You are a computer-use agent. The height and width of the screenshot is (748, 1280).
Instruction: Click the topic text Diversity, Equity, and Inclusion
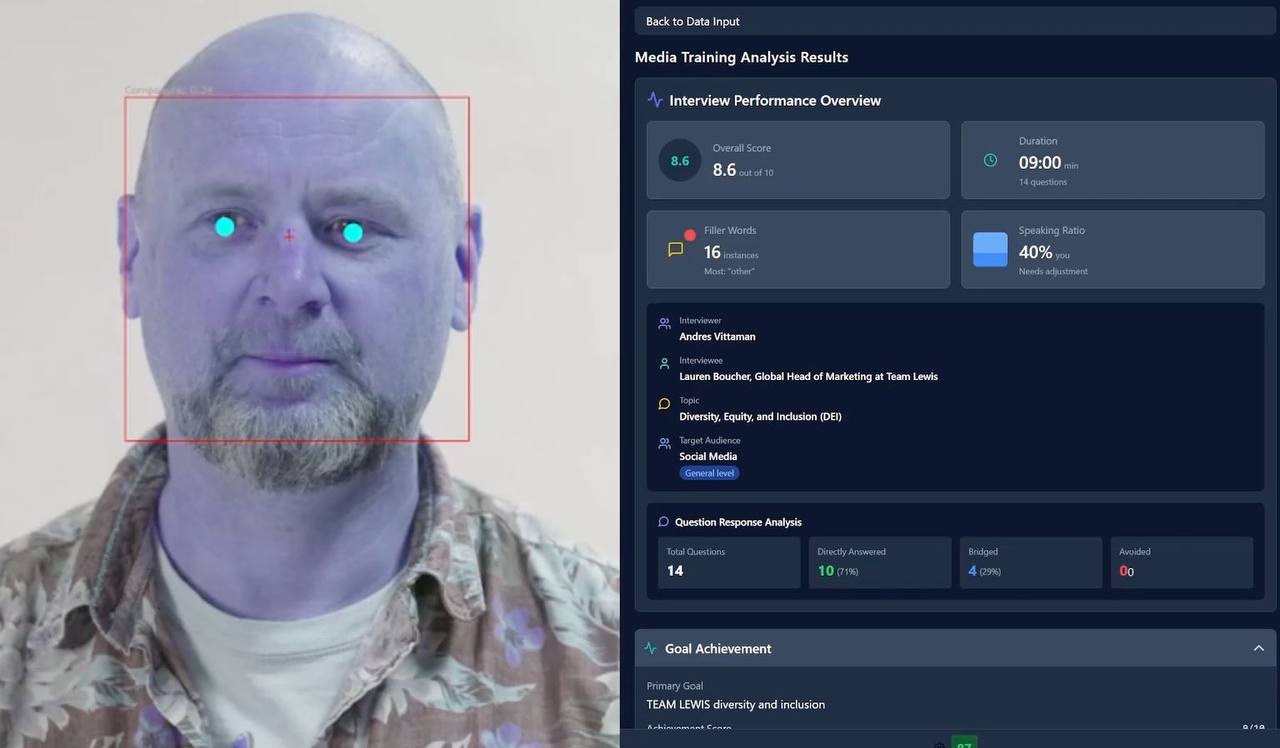tap(760, 417)
